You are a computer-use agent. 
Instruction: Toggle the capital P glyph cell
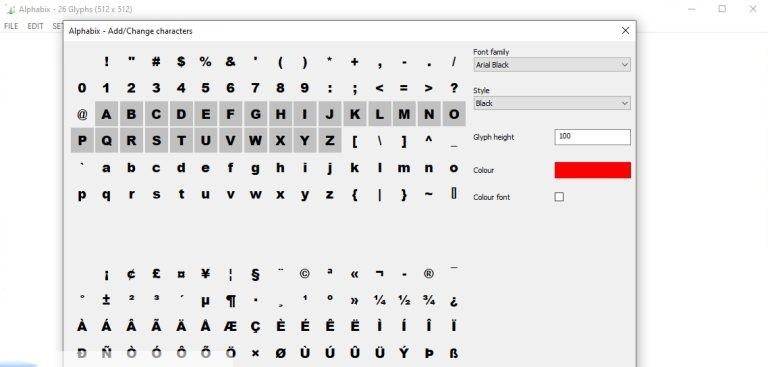click(x=82, y=141)
